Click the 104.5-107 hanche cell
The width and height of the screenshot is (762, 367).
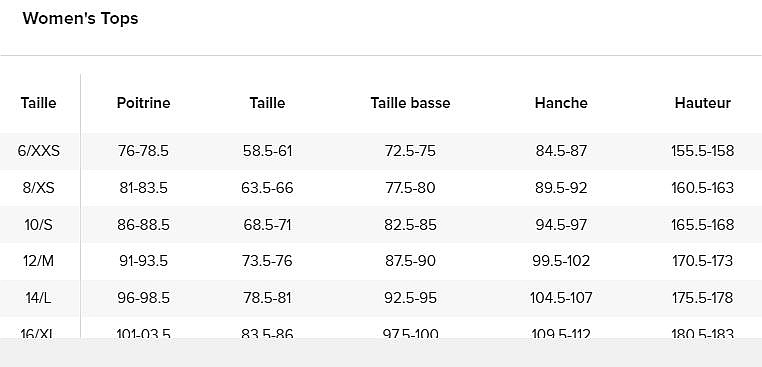[561, 297]
